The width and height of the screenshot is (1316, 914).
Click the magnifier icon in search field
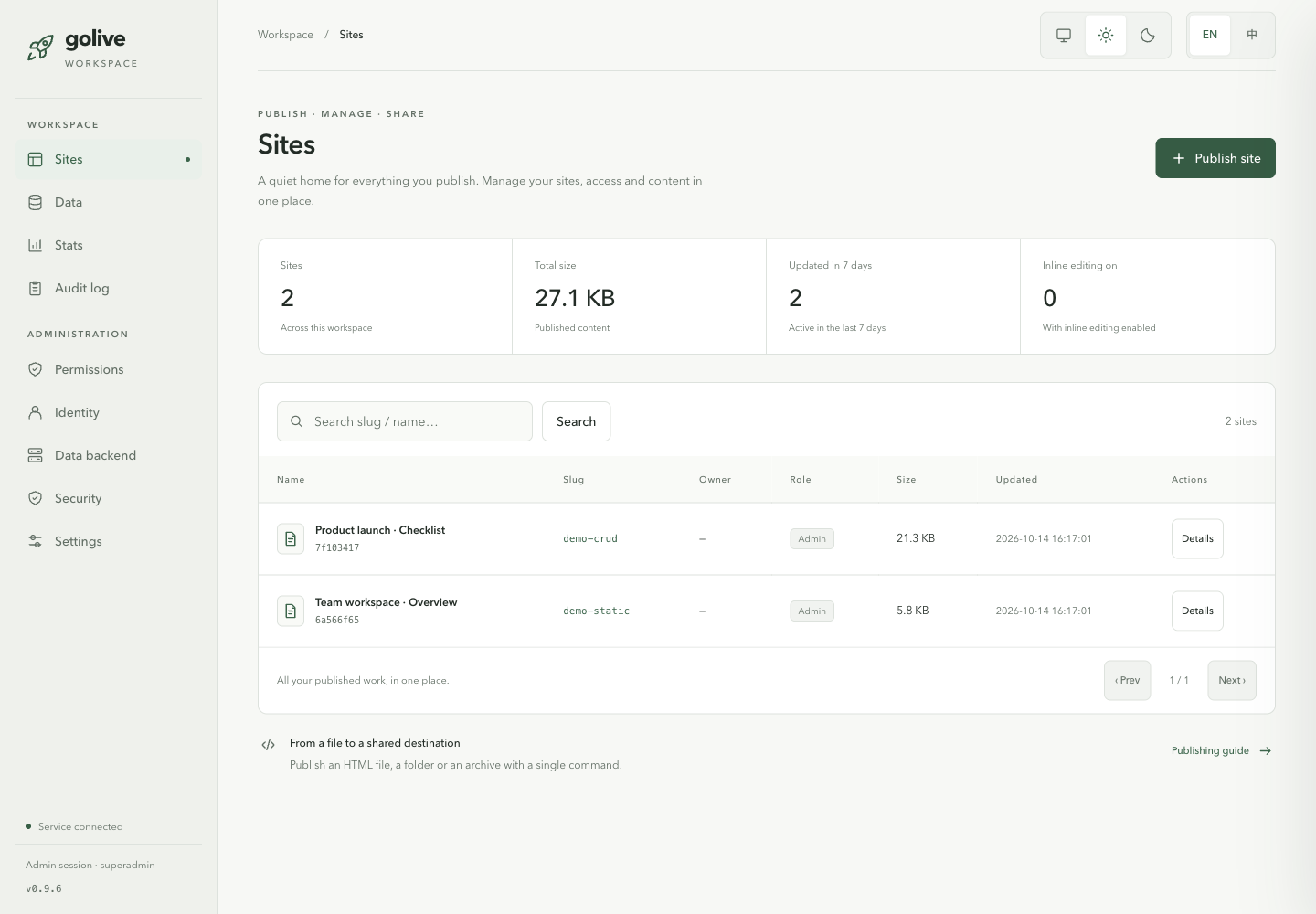coord(297,421)
